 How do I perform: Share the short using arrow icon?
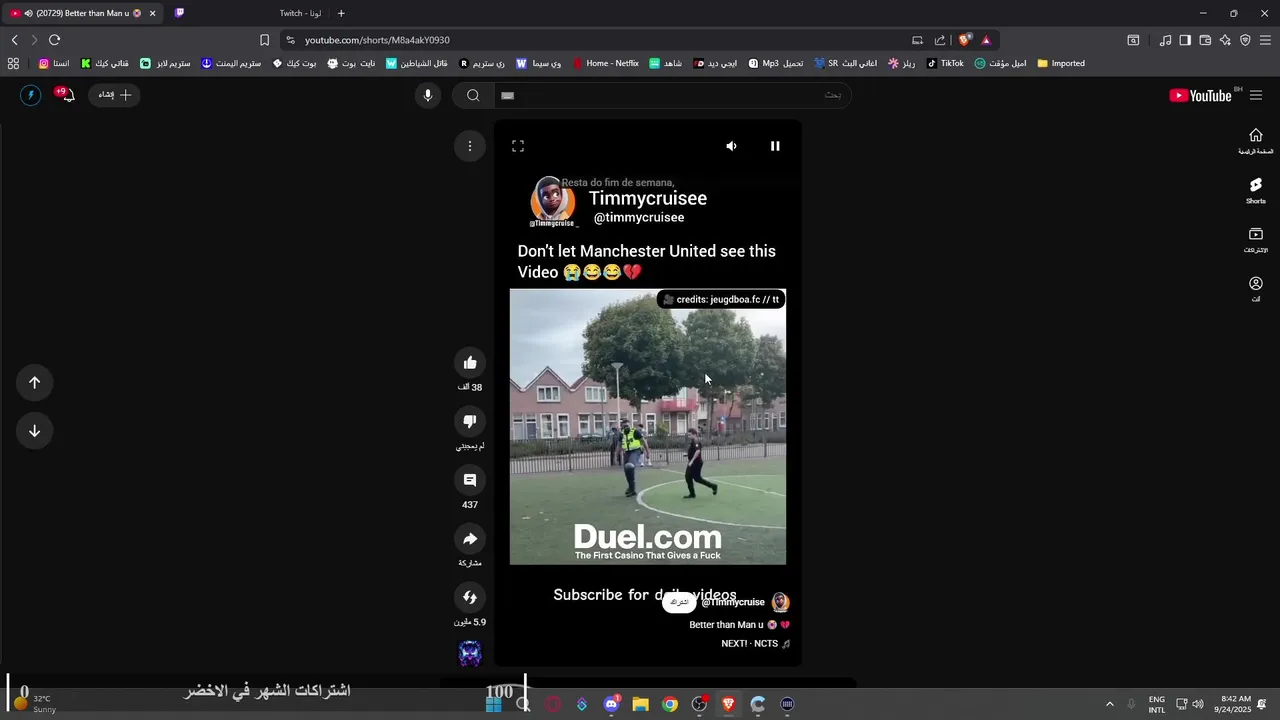click(470, 539)
